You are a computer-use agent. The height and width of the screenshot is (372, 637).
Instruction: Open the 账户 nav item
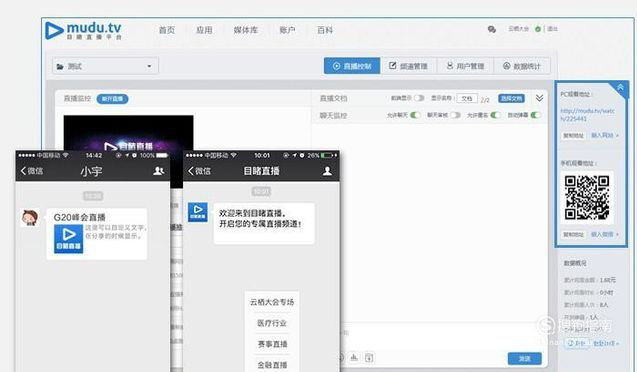(x=287, y=30)
